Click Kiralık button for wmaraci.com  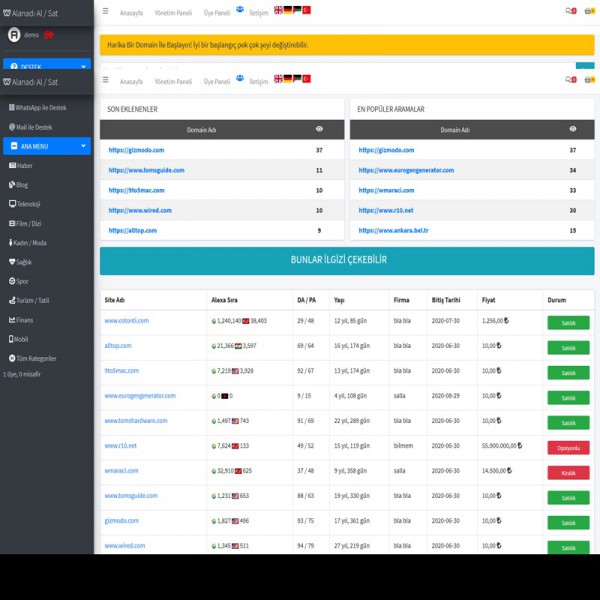click(568, 473)
